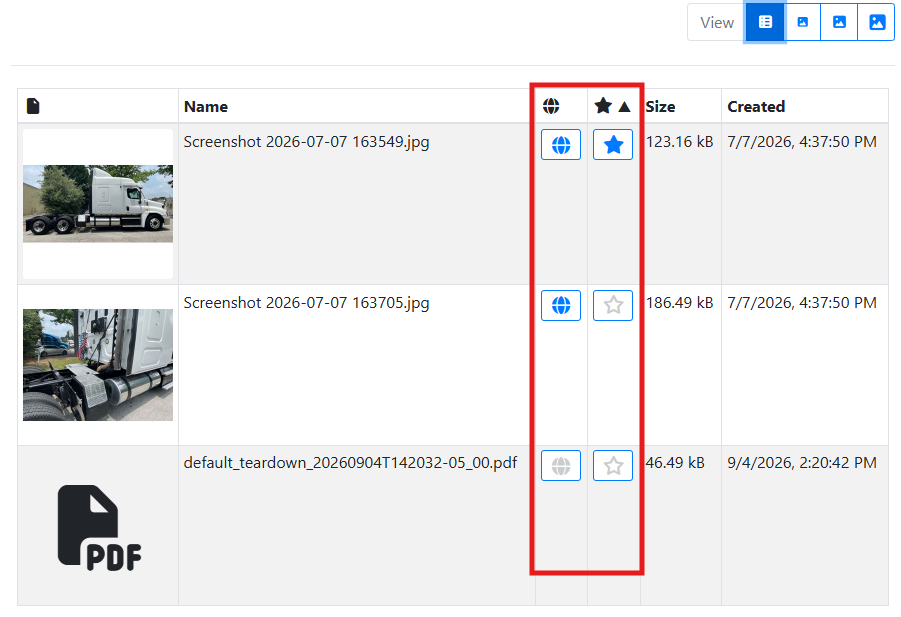
Task: Toggle public globe for Screenshot 163705.jpg
Action: (561, 305)
